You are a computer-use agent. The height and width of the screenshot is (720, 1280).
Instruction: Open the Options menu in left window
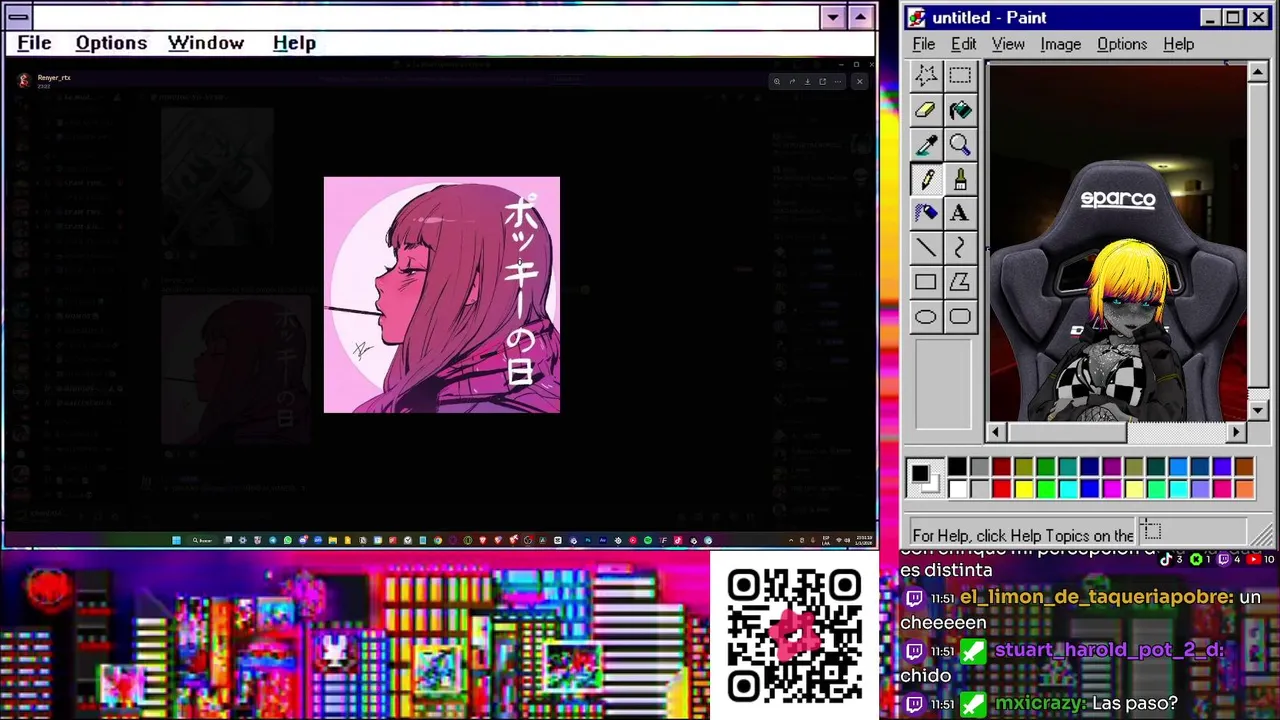tap(111, 43)
